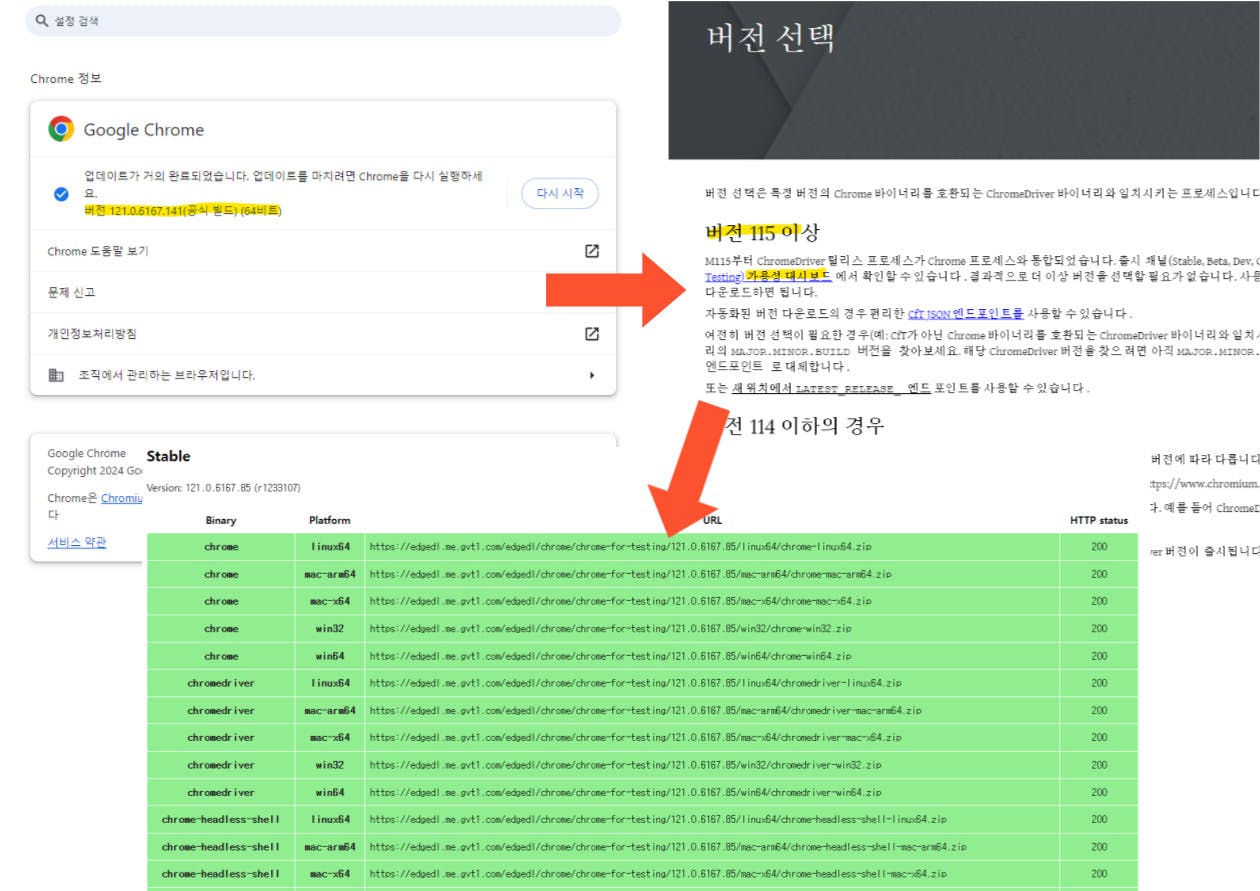Click chrome binary cell in mac-x64 row
This screenshot has width=1260, height=891.
pyautogui.click(x=221, y=601)
